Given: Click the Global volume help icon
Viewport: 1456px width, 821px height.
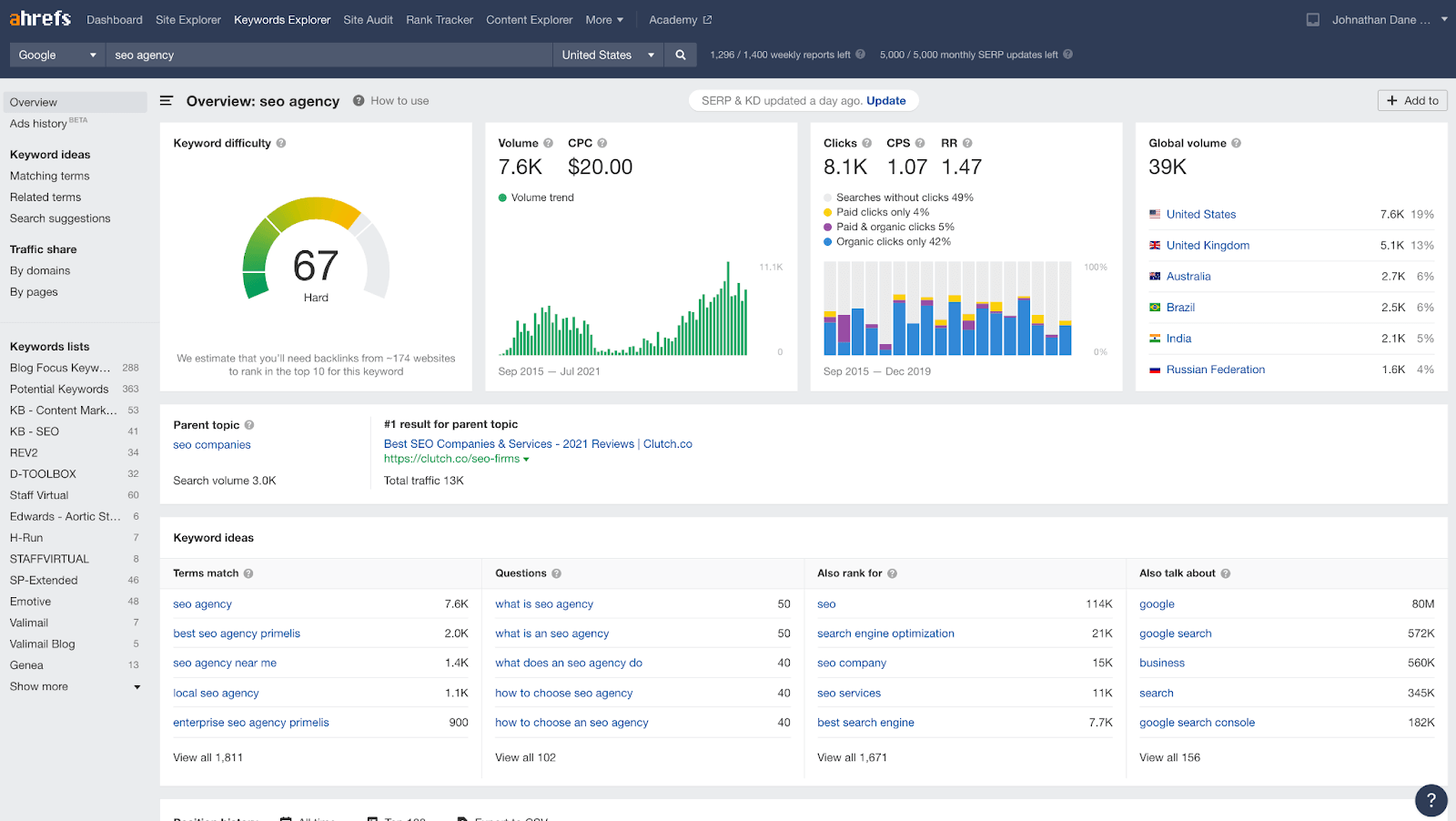Looking at the screenshot, I should (1236, 143).
